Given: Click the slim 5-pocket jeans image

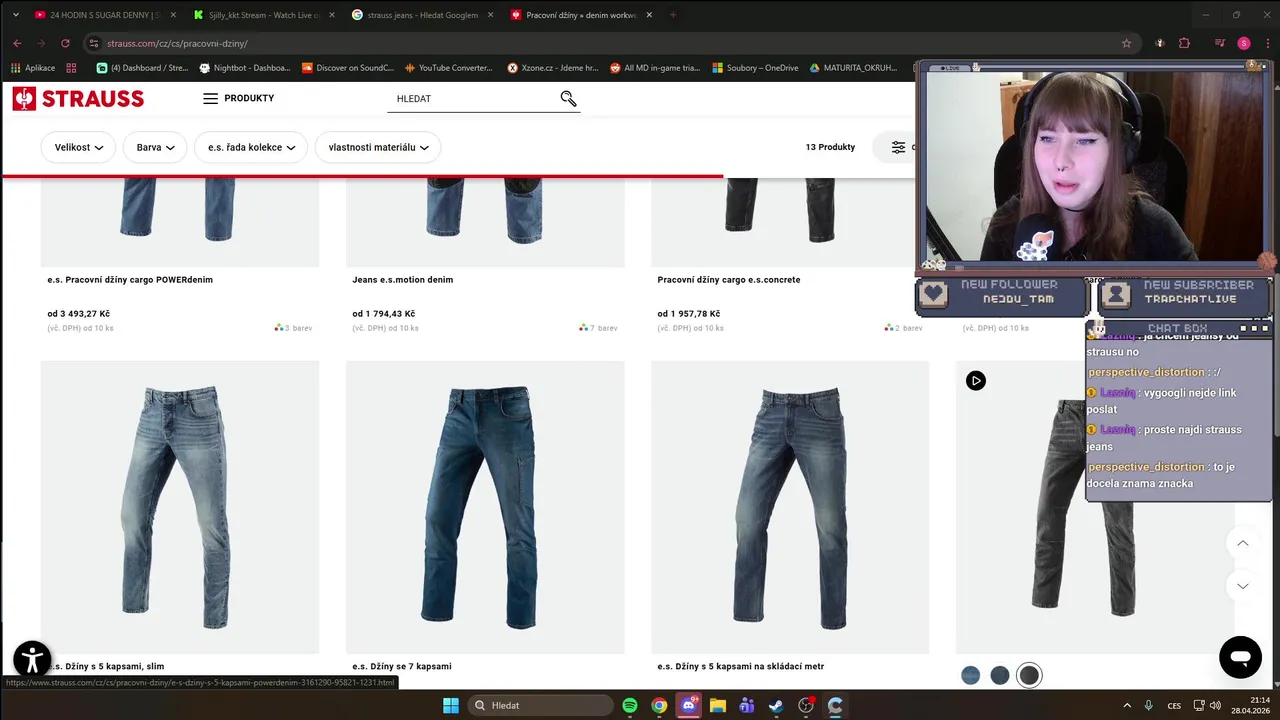Looking at the screenshot, I should (x=180, y=507).
